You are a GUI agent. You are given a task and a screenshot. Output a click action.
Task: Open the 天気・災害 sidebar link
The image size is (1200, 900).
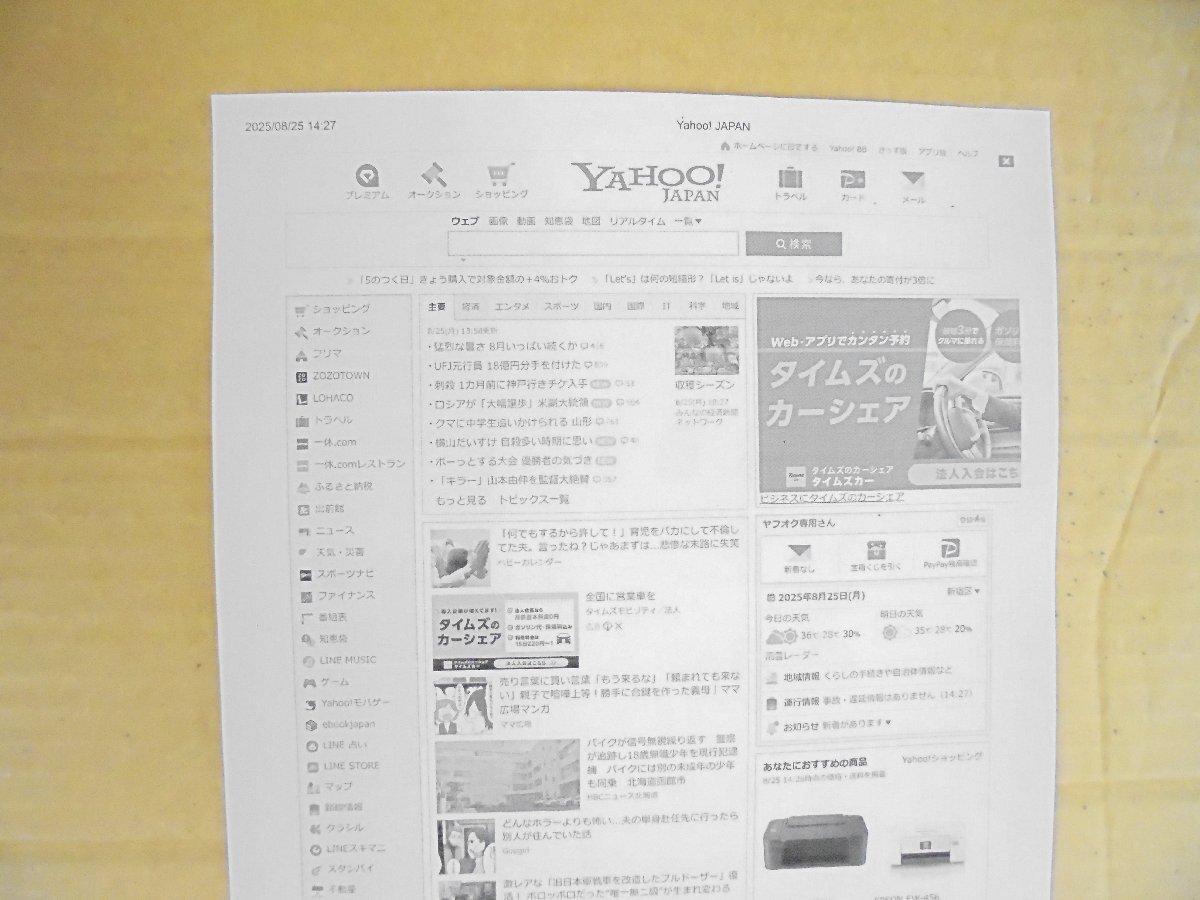click(340, 552)
